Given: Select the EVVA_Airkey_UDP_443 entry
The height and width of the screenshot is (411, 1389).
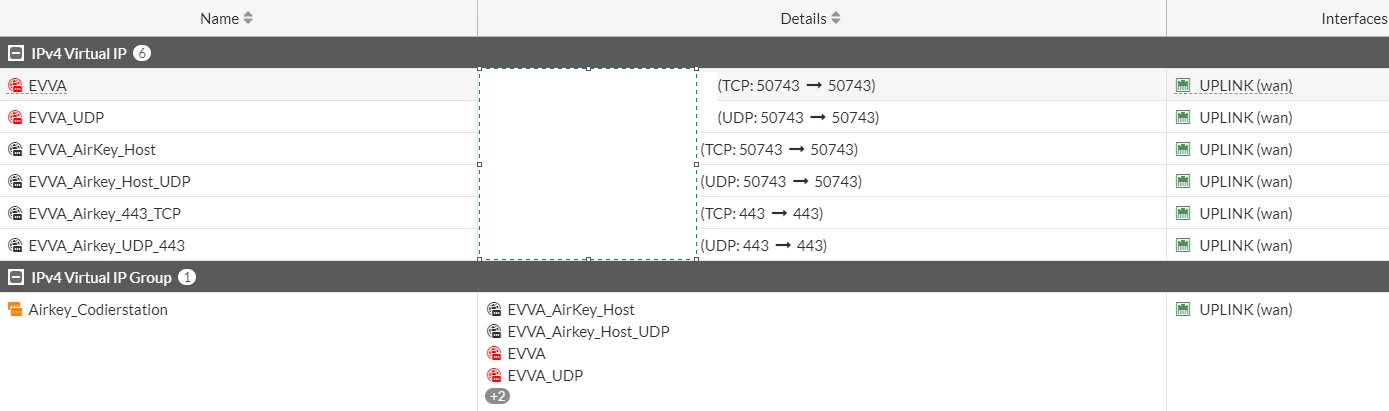Looking at the screenshot, I should pos(106,246).
